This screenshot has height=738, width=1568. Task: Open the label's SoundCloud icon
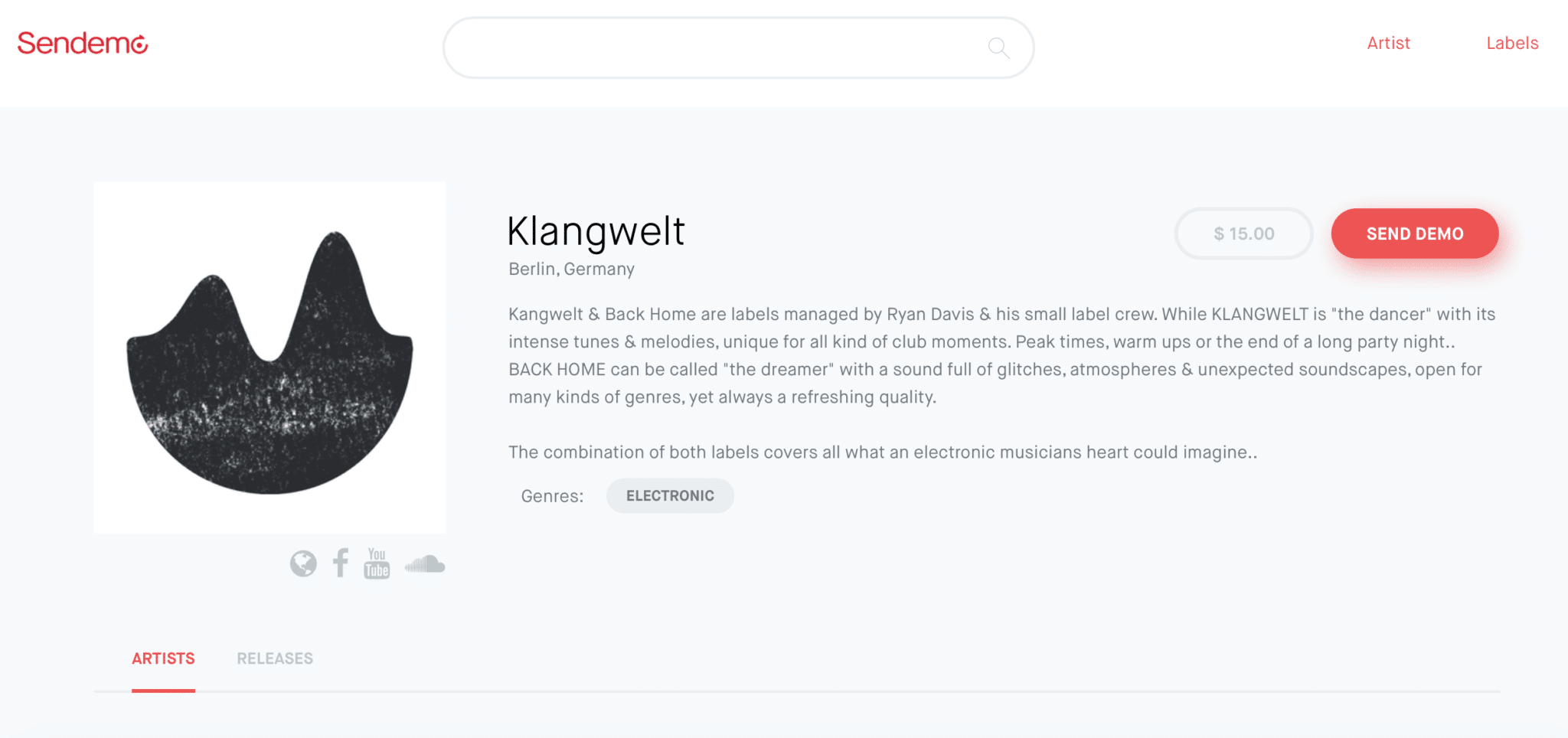point(425,564)
